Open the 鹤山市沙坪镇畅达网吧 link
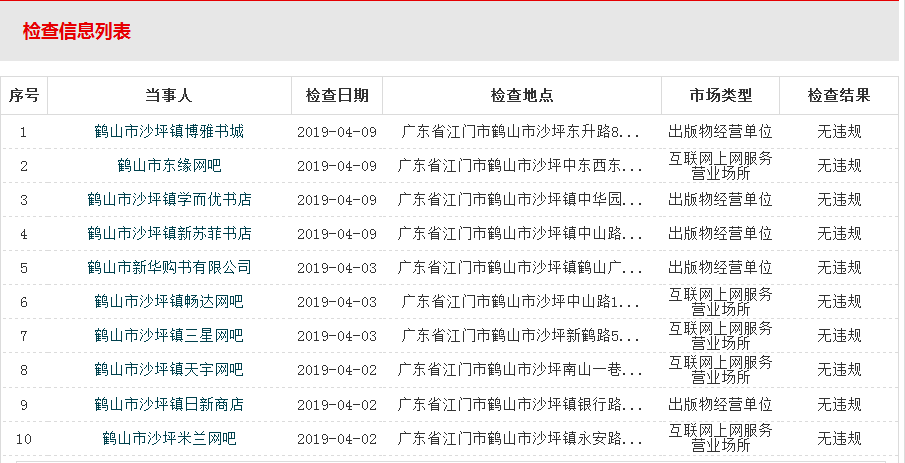 (x=169, y=301)
